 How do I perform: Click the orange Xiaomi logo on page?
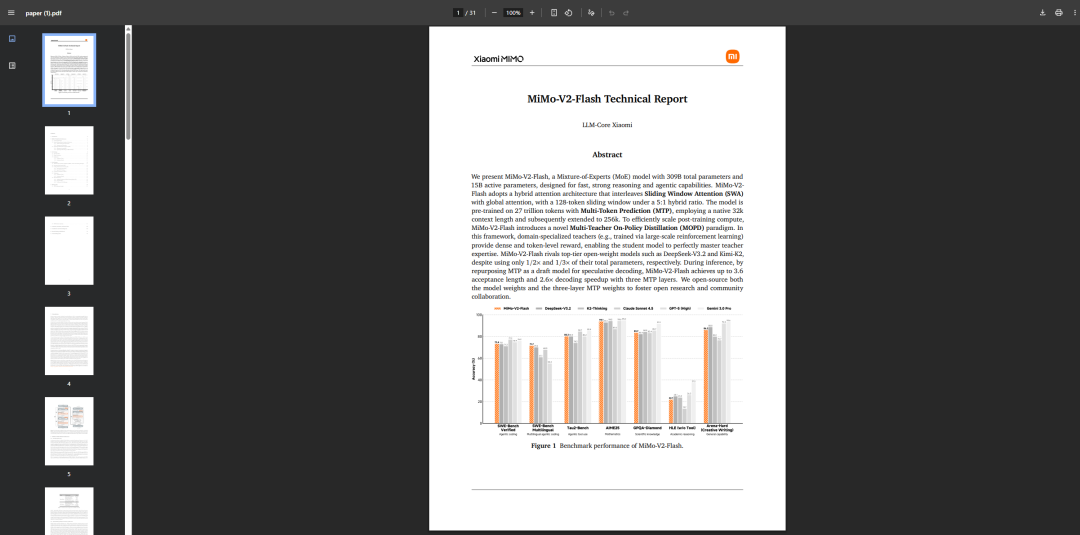tap(732, 56)
